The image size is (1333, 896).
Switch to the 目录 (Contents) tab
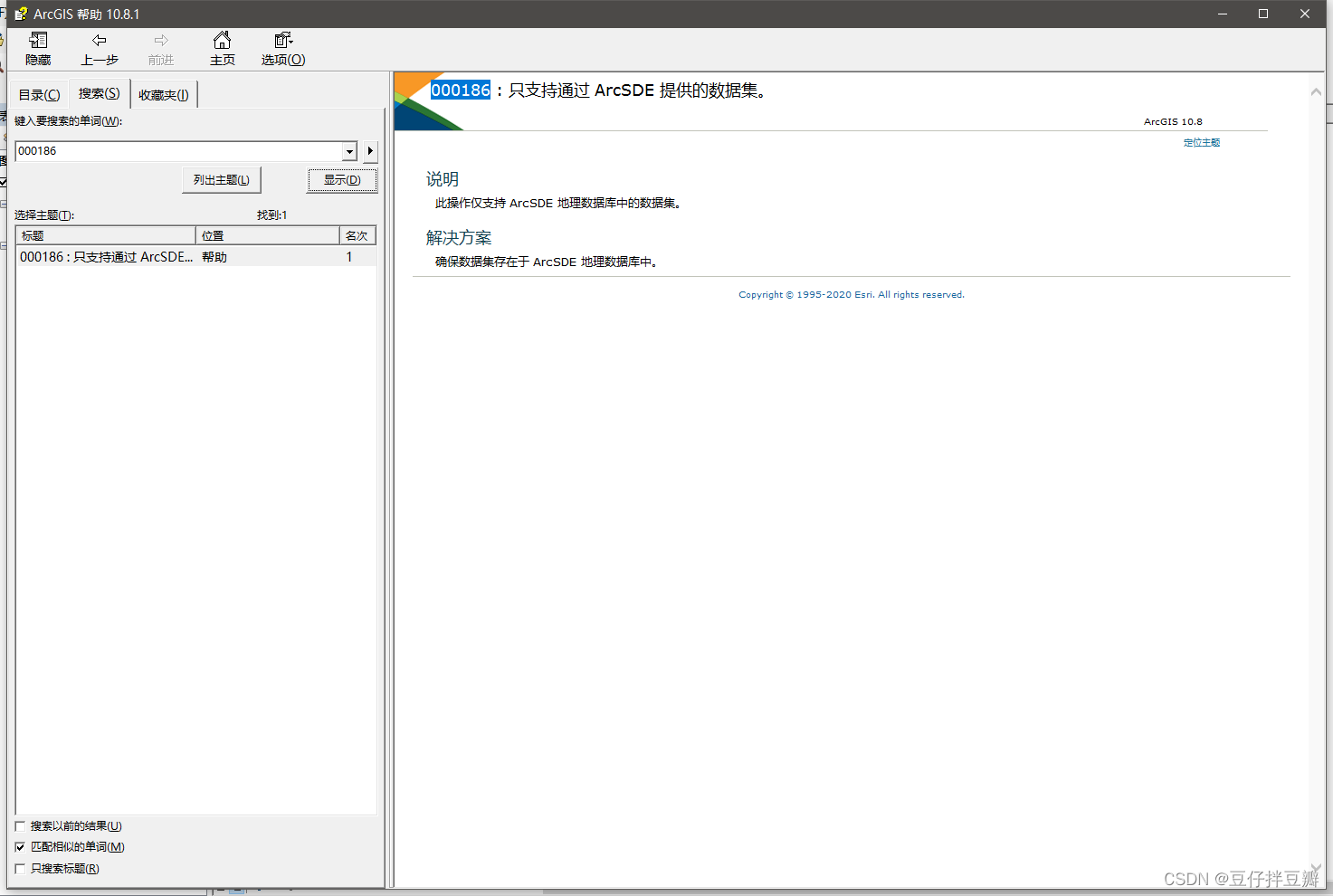pyautogui.click(x=38, y=93)
